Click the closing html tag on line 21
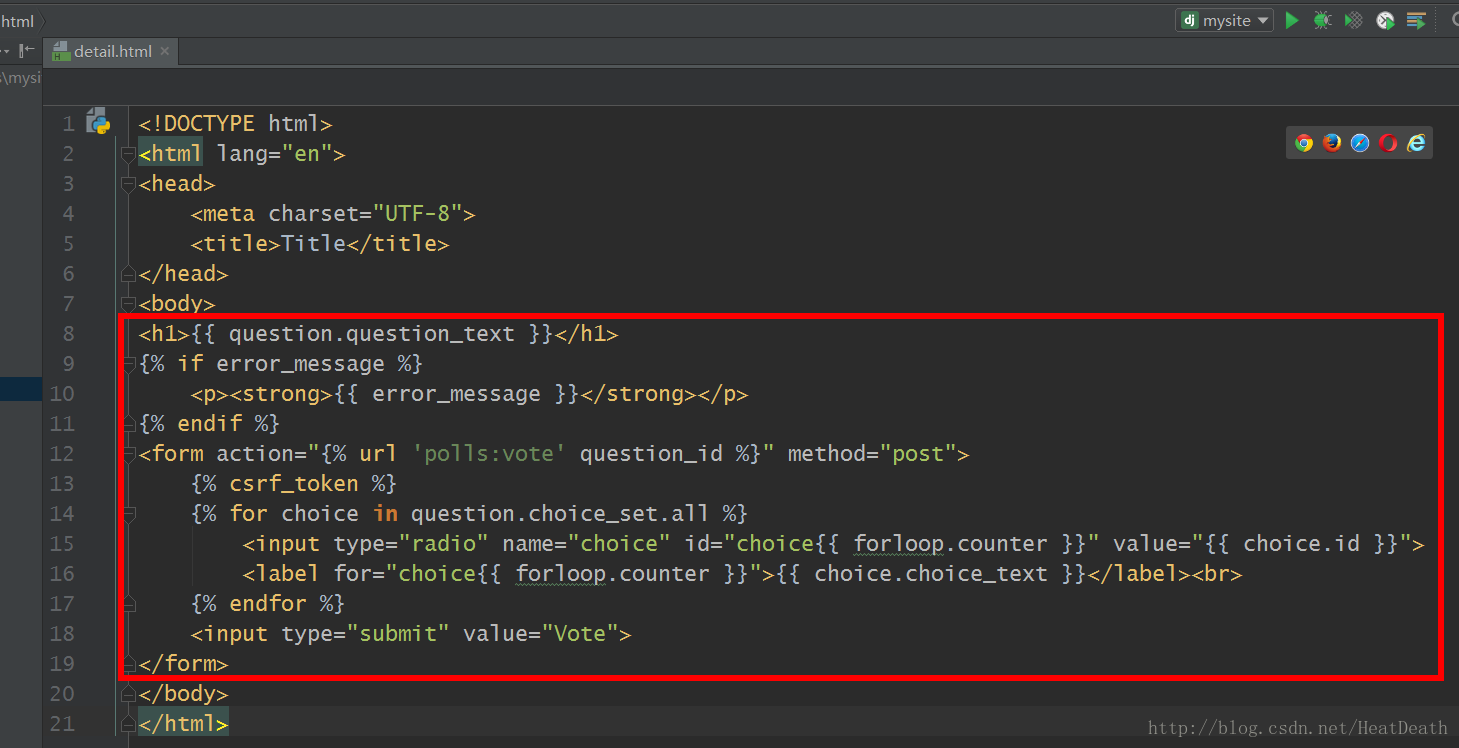1459x748 pixels. click(x=184, y=724)
